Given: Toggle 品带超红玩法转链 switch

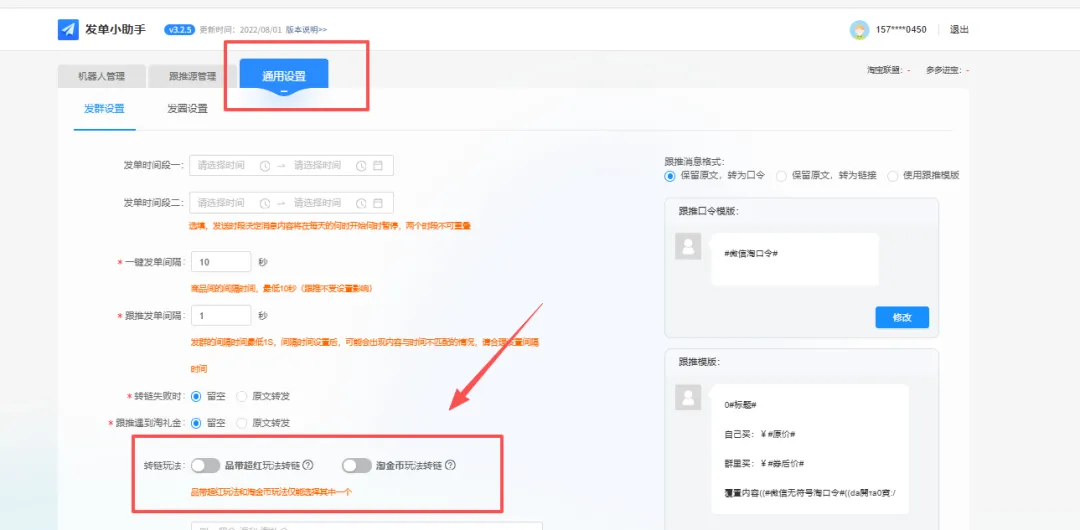Looking at the screenshot, I should 205,466.
